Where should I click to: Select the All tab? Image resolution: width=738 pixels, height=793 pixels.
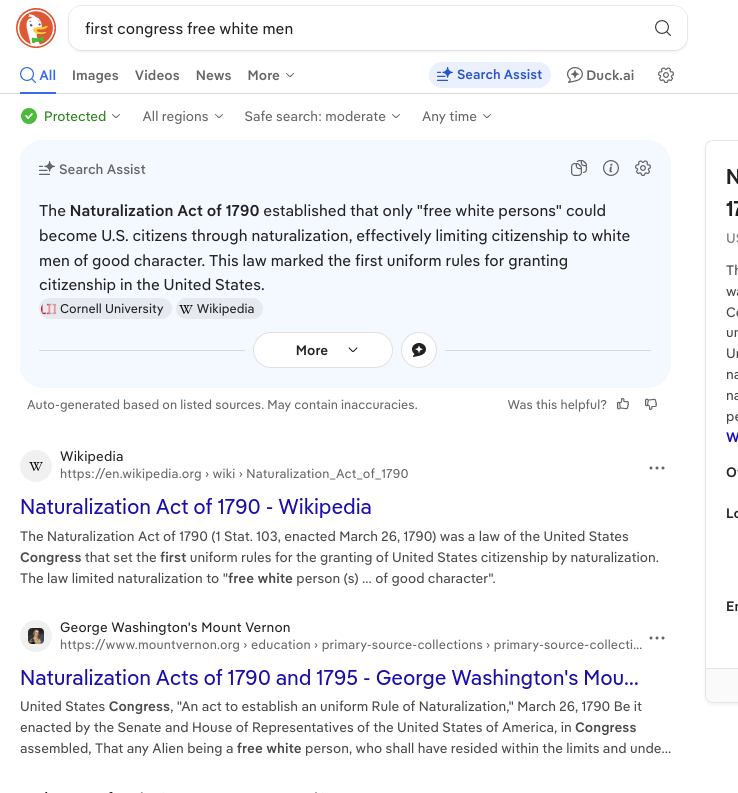tap(38, 75)
